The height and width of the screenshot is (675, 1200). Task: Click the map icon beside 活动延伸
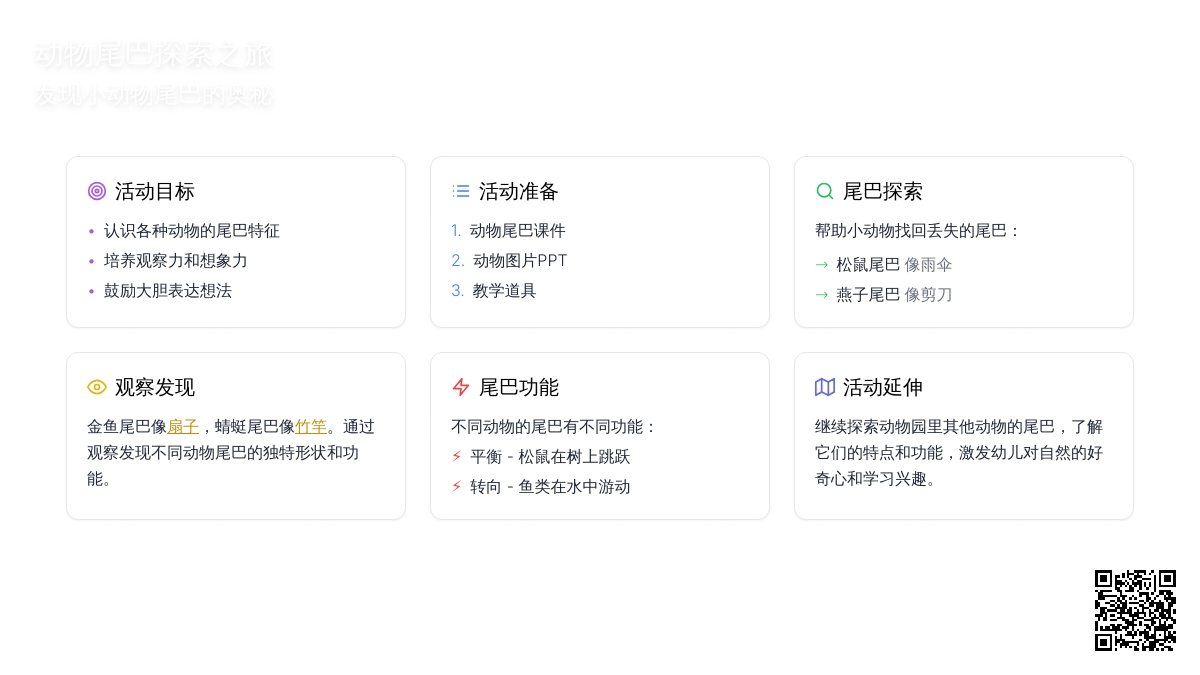click(x=825, y=387)
